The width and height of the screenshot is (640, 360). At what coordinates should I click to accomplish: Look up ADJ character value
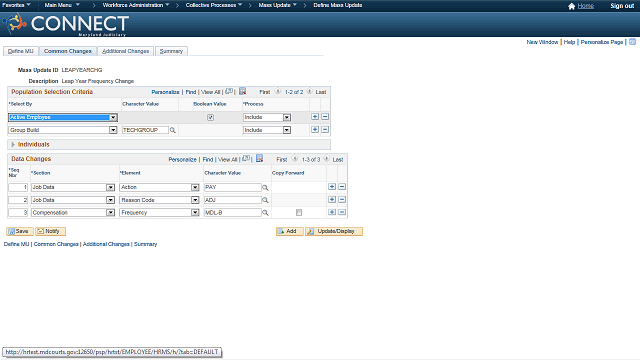coord(265,200)
